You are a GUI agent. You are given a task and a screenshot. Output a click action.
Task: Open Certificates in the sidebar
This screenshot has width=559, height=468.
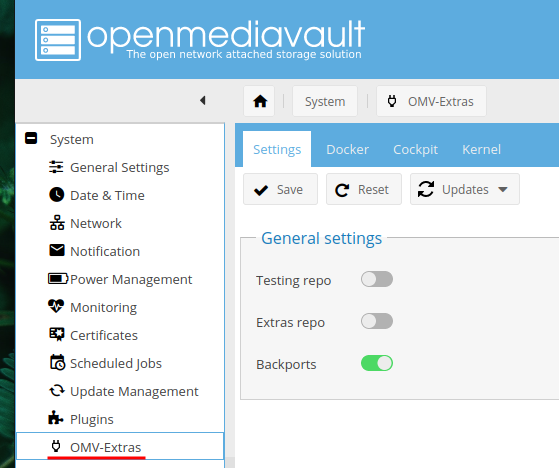[104, 335]
